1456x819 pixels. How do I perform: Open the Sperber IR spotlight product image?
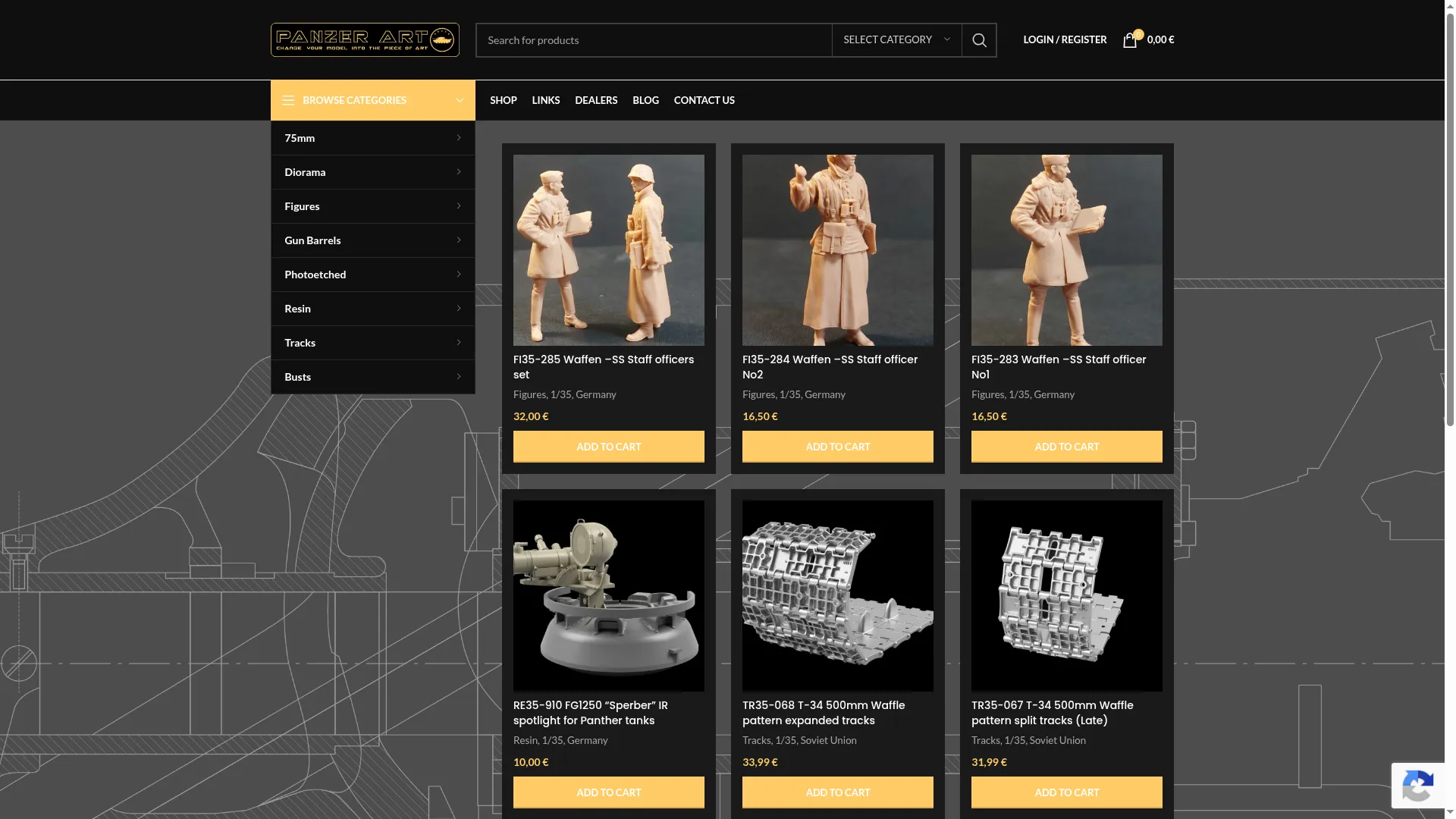point(609,596)
